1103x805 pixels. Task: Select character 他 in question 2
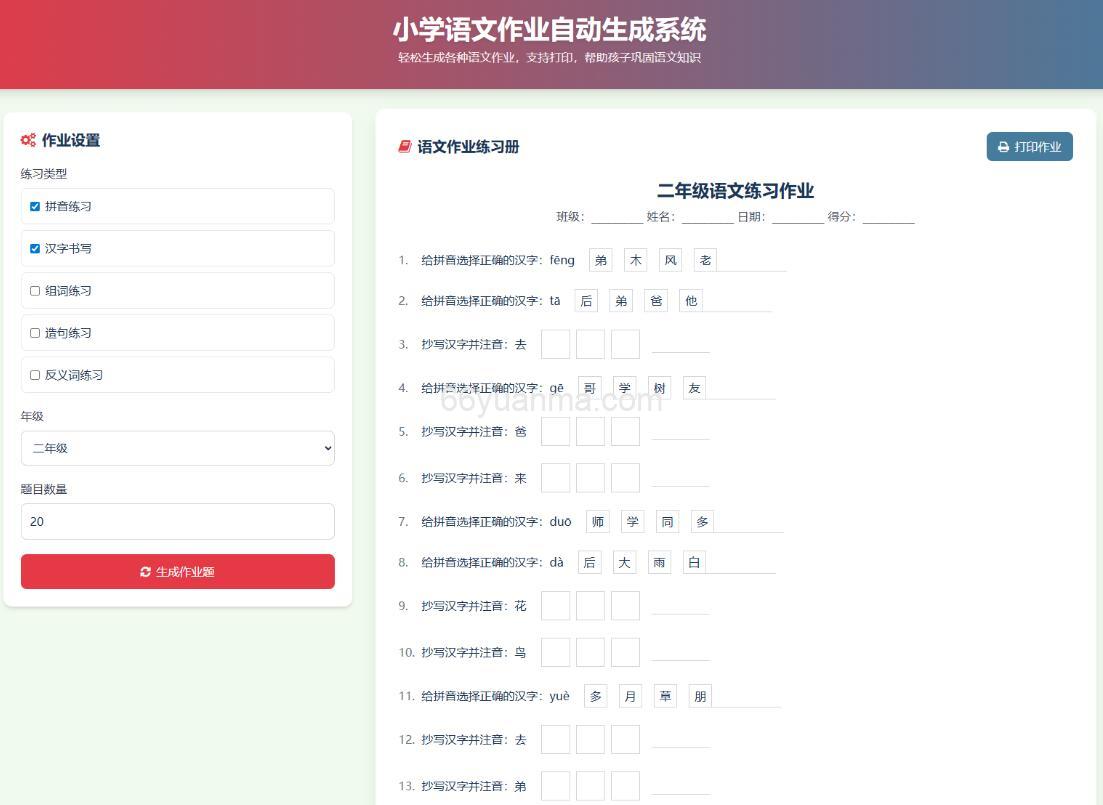pyautogui.click(x=690, y=300)
